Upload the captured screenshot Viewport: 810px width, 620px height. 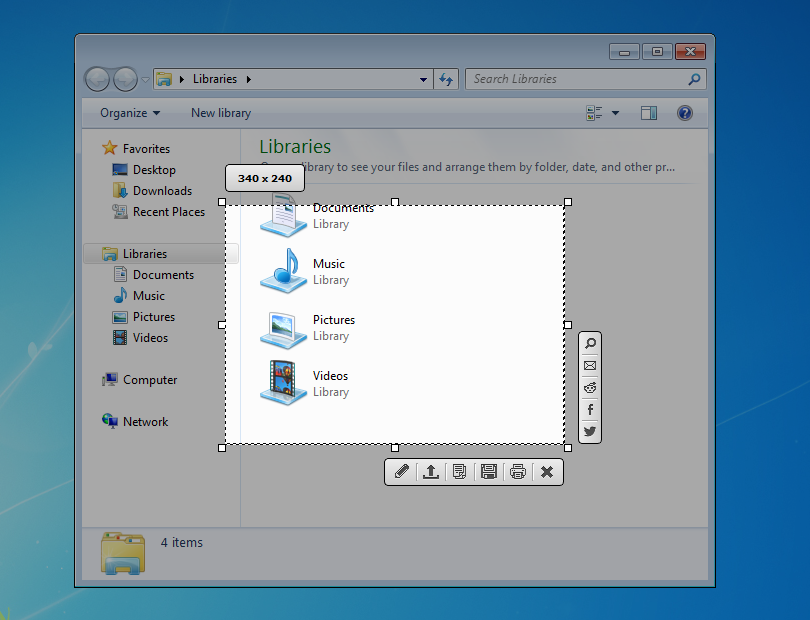[430, 471]
